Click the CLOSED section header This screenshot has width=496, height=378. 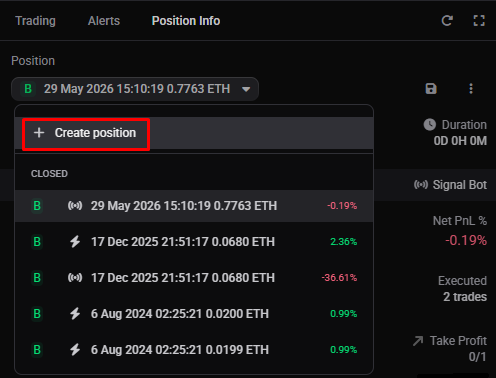click(49, 174)
